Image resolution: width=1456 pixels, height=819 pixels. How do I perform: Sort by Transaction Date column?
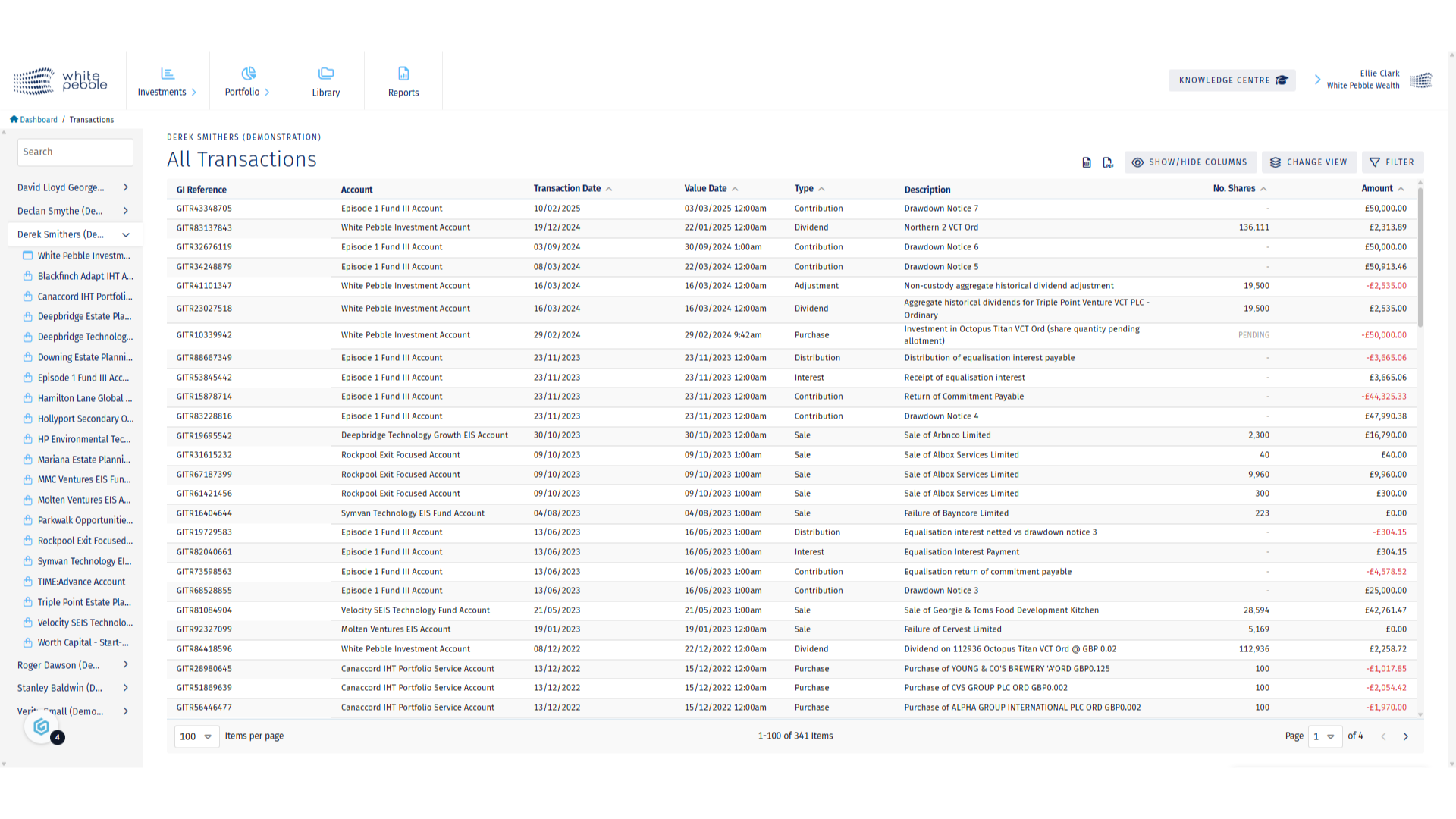click(567, 188)
